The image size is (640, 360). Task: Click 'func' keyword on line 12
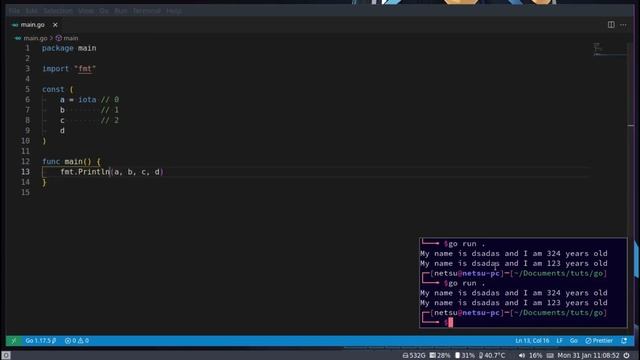tap(51, 161)
